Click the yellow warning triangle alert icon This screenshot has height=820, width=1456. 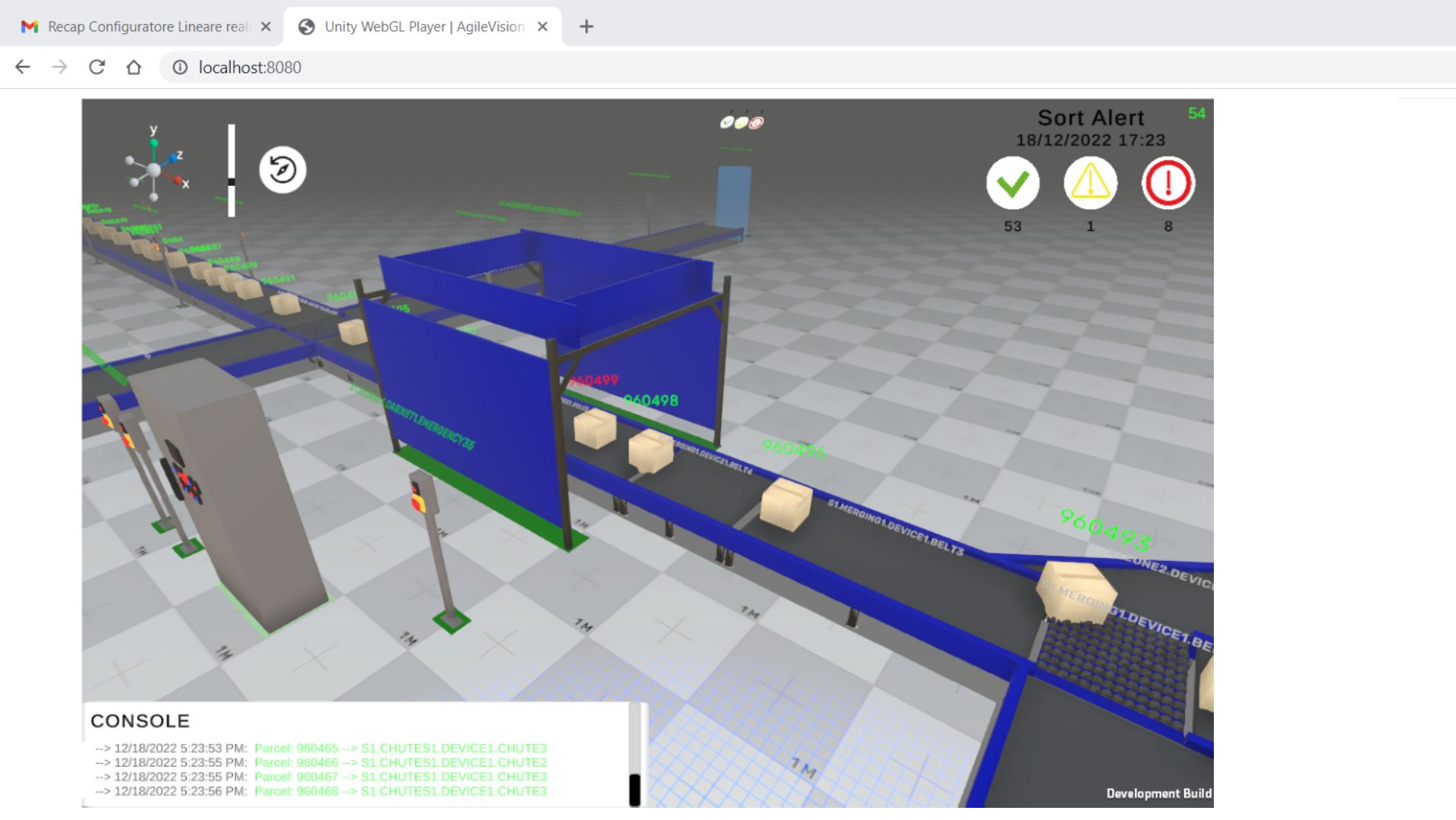coord(1090,183)
